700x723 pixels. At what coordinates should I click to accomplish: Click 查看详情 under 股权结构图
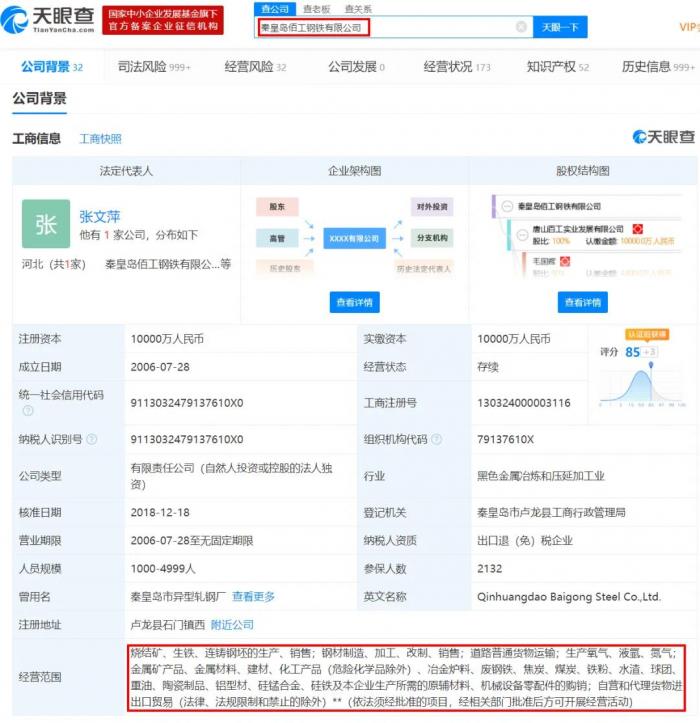click(582, 302)
